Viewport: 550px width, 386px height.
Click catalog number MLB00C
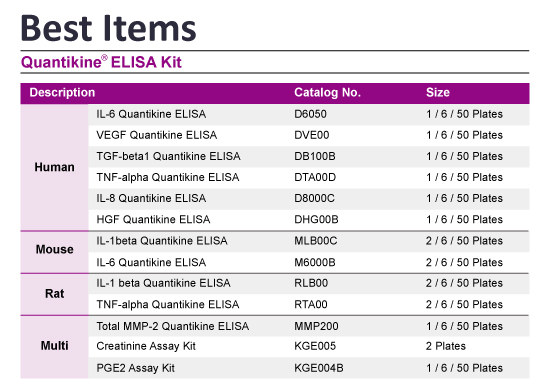click(315, 241)
